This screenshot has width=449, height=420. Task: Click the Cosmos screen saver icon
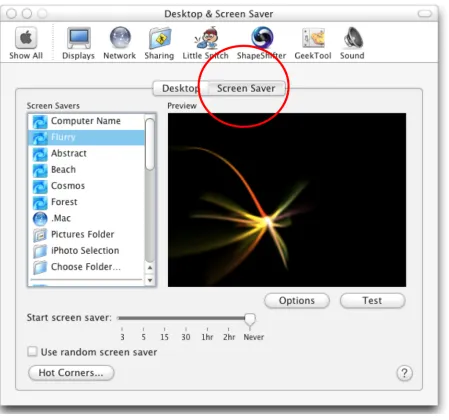pyautogui.click(x=40, y=186)
